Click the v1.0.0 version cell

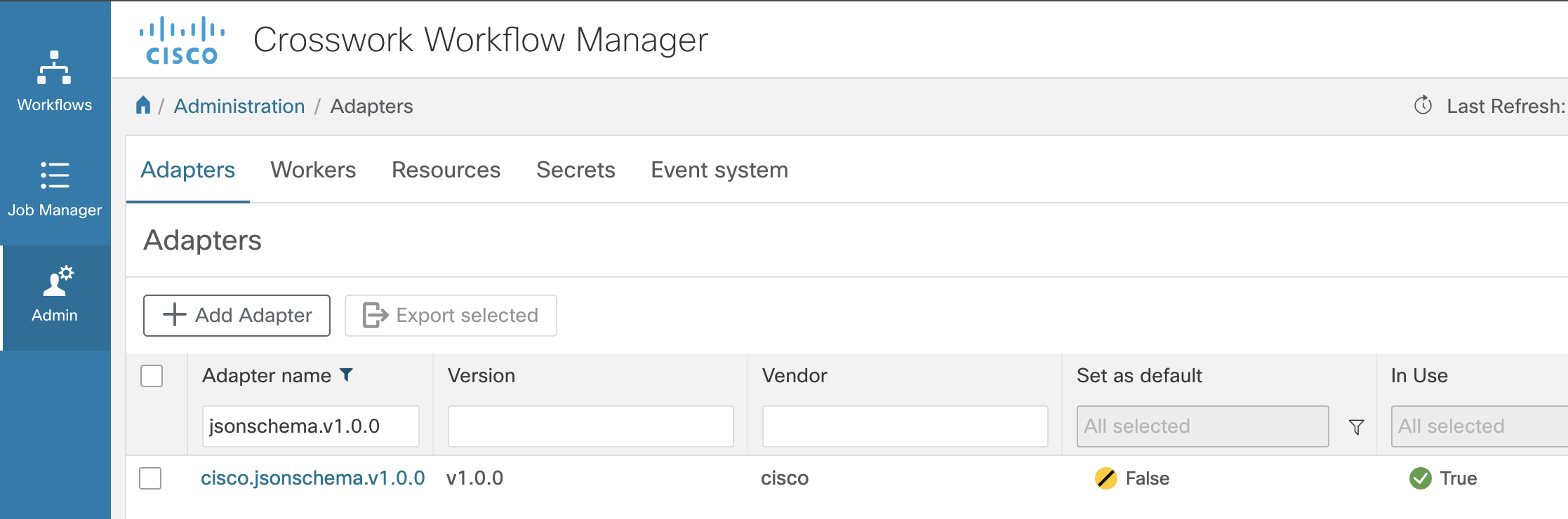coord(474,478)
